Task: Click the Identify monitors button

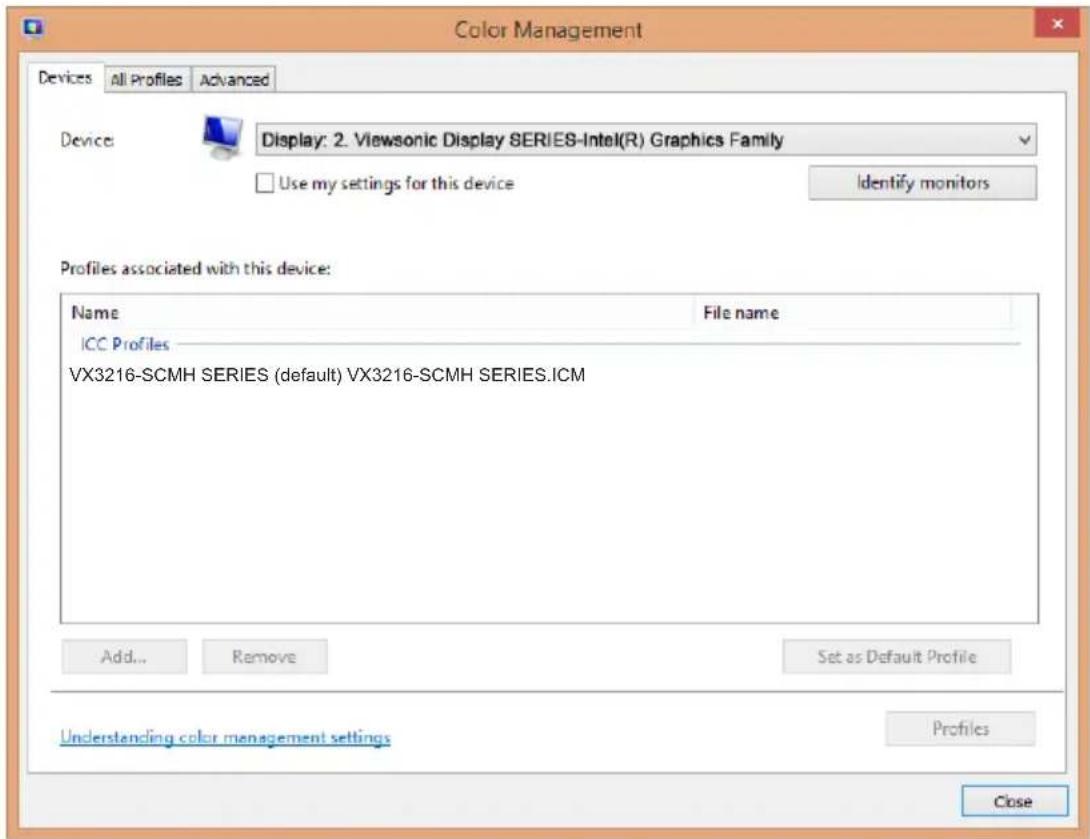Action: click(922, 183)
